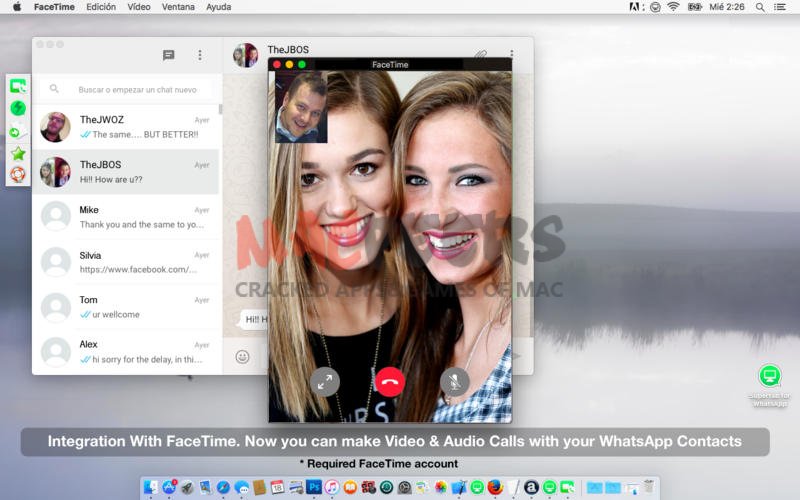800x500 pixels.
Task: Click the green star favorites sidebar icon
Action: click(x=18, y=153)
